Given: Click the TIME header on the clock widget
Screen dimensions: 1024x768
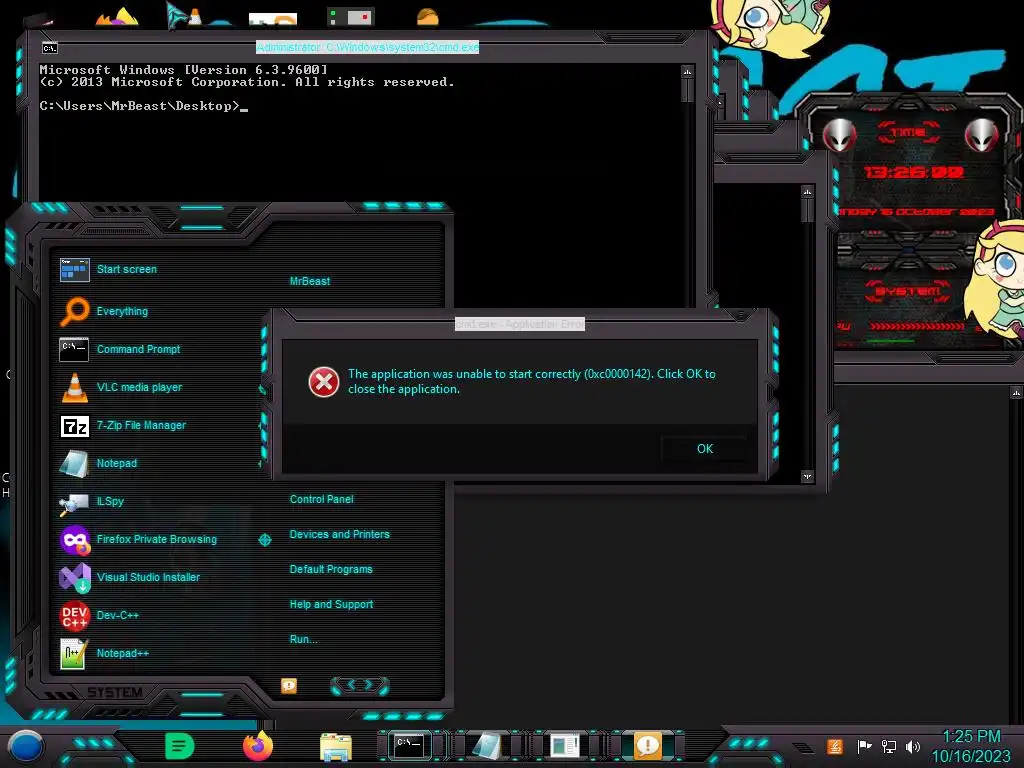Looking at the screenshot, I should pyautogui.click(x=908, y=133).
